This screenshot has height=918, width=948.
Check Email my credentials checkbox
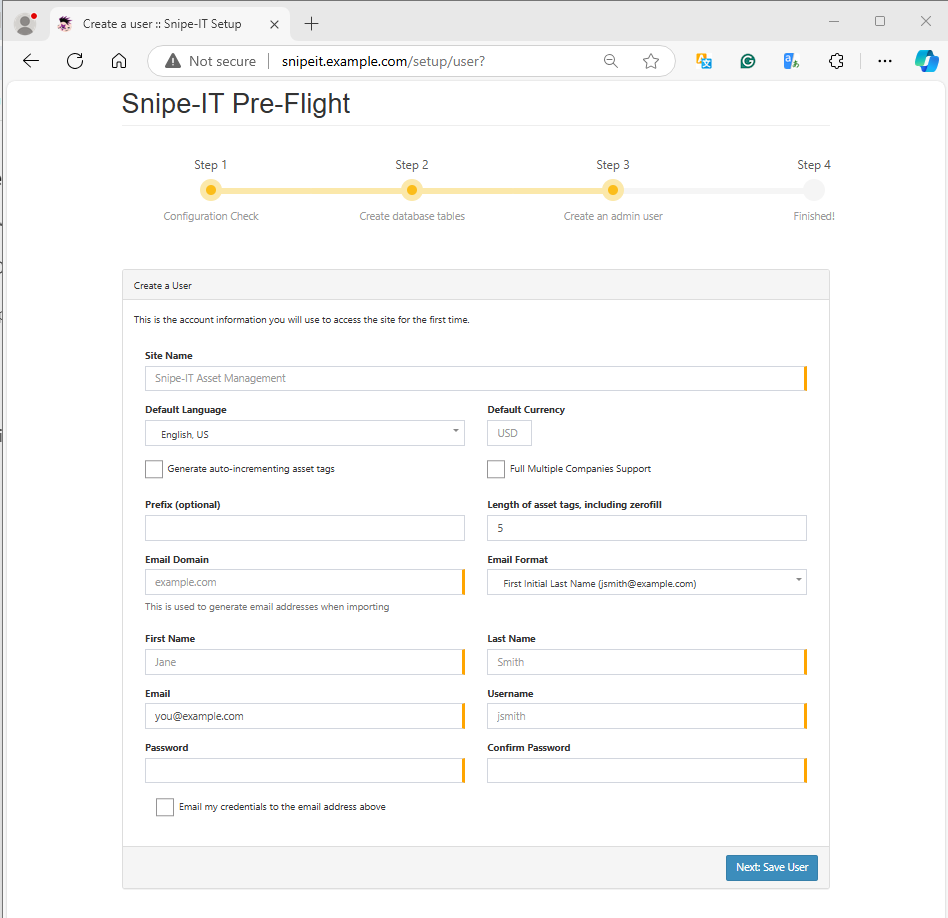[x=165, y=807]
